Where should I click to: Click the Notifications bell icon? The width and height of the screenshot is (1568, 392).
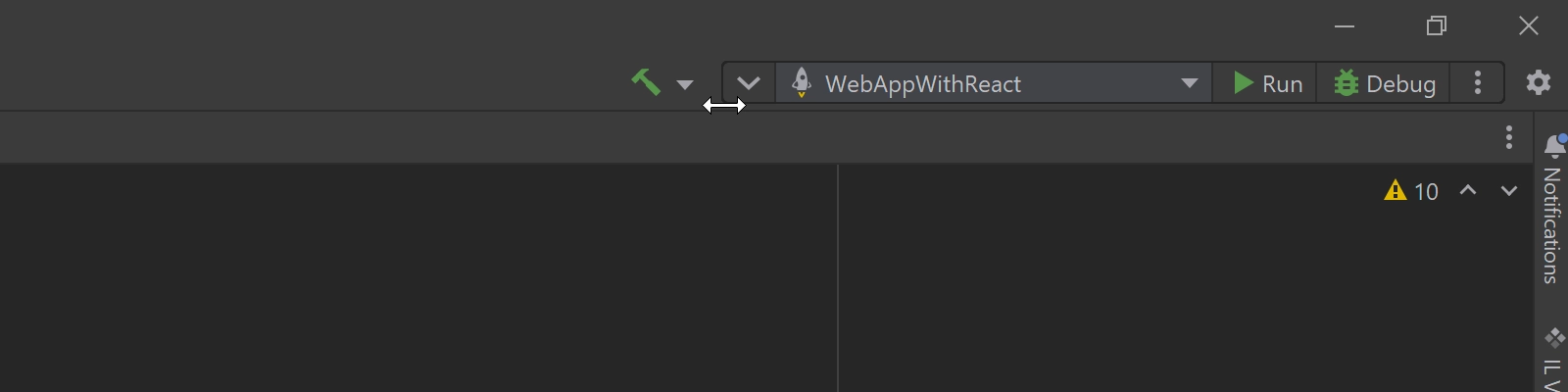[x=1554, y=146]
